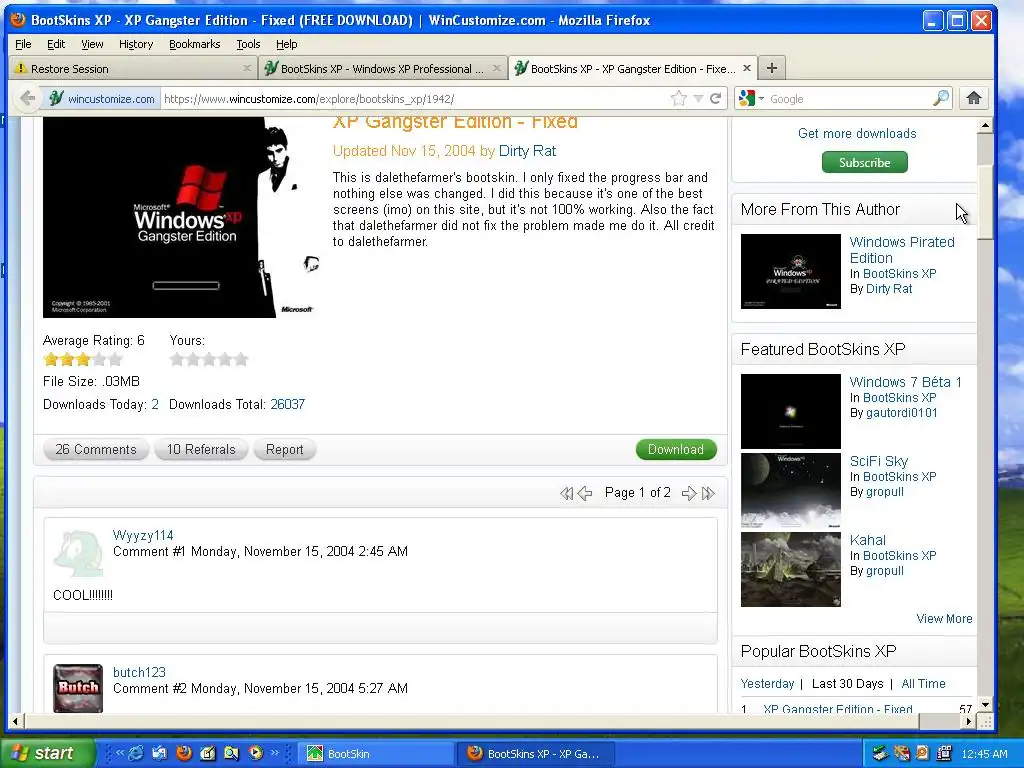Click the horizontal scrollbar right arrow

coord(969,721)
